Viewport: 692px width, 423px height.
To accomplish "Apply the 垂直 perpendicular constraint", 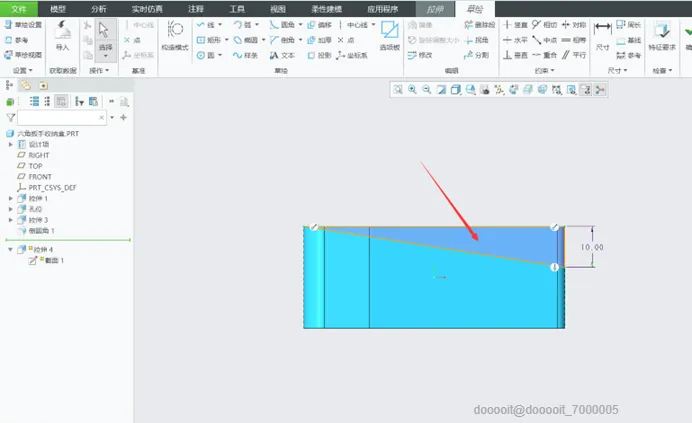I will [515, 55].
